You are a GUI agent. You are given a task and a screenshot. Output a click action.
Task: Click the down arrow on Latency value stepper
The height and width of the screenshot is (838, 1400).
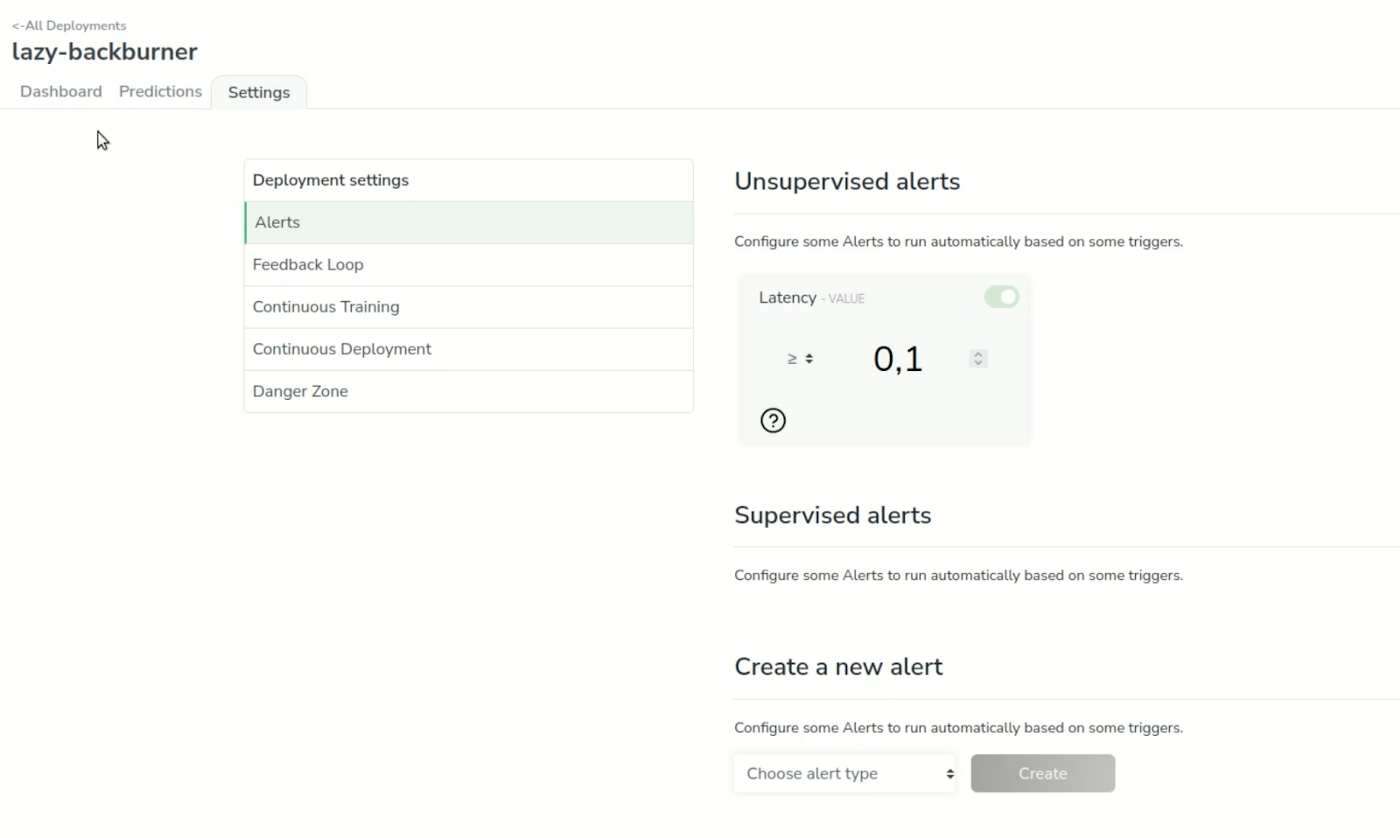(978, 362)
